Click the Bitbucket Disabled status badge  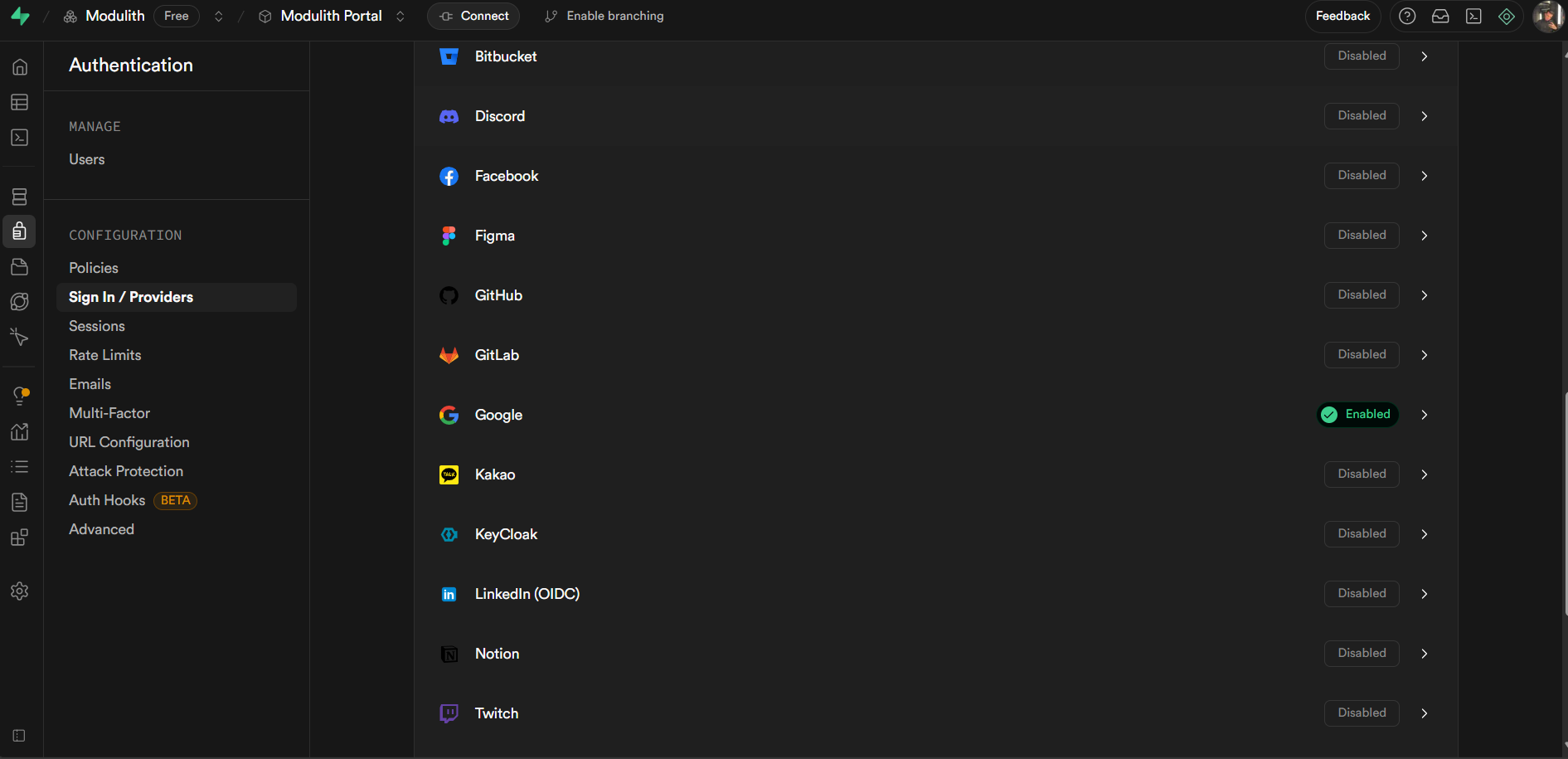coord(1362,56)
